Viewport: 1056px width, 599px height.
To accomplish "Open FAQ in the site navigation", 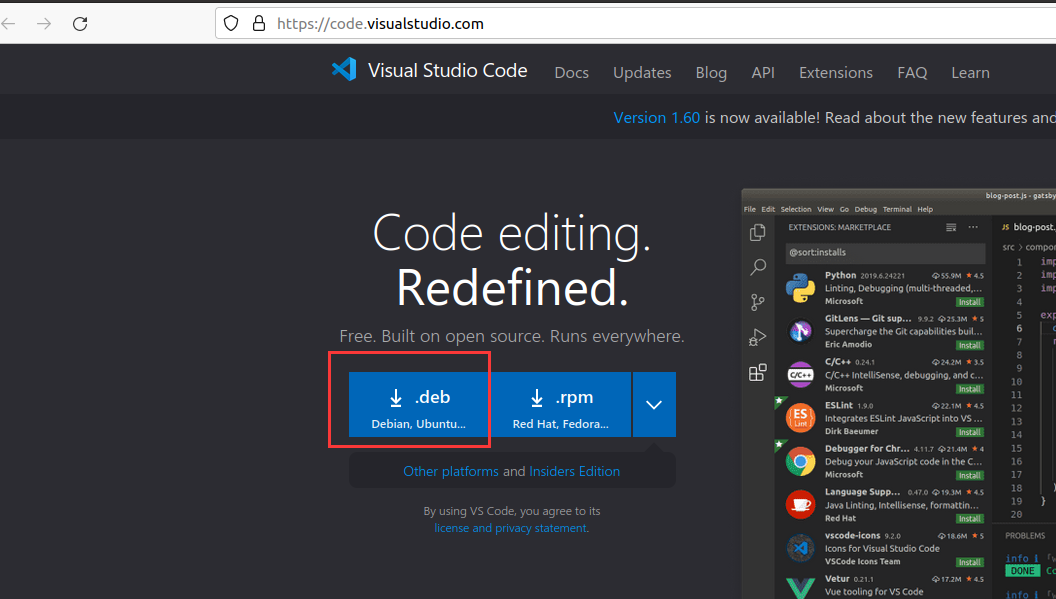I will pyautogui.click(x=912, y=73).
